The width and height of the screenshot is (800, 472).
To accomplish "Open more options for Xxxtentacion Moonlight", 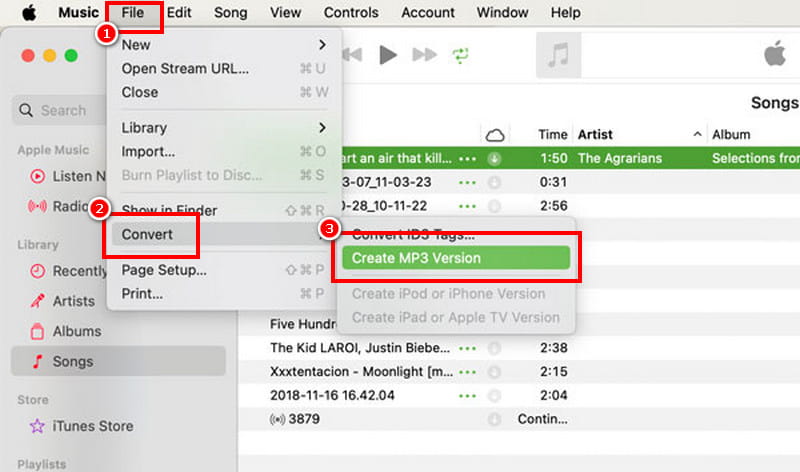I will click(x=467, y=372).
